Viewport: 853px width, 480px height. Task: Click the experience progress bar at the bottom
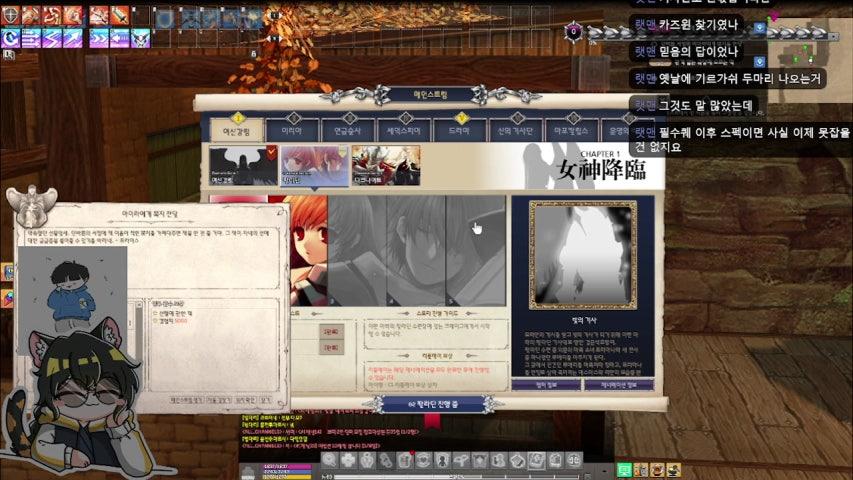point(456,477)
